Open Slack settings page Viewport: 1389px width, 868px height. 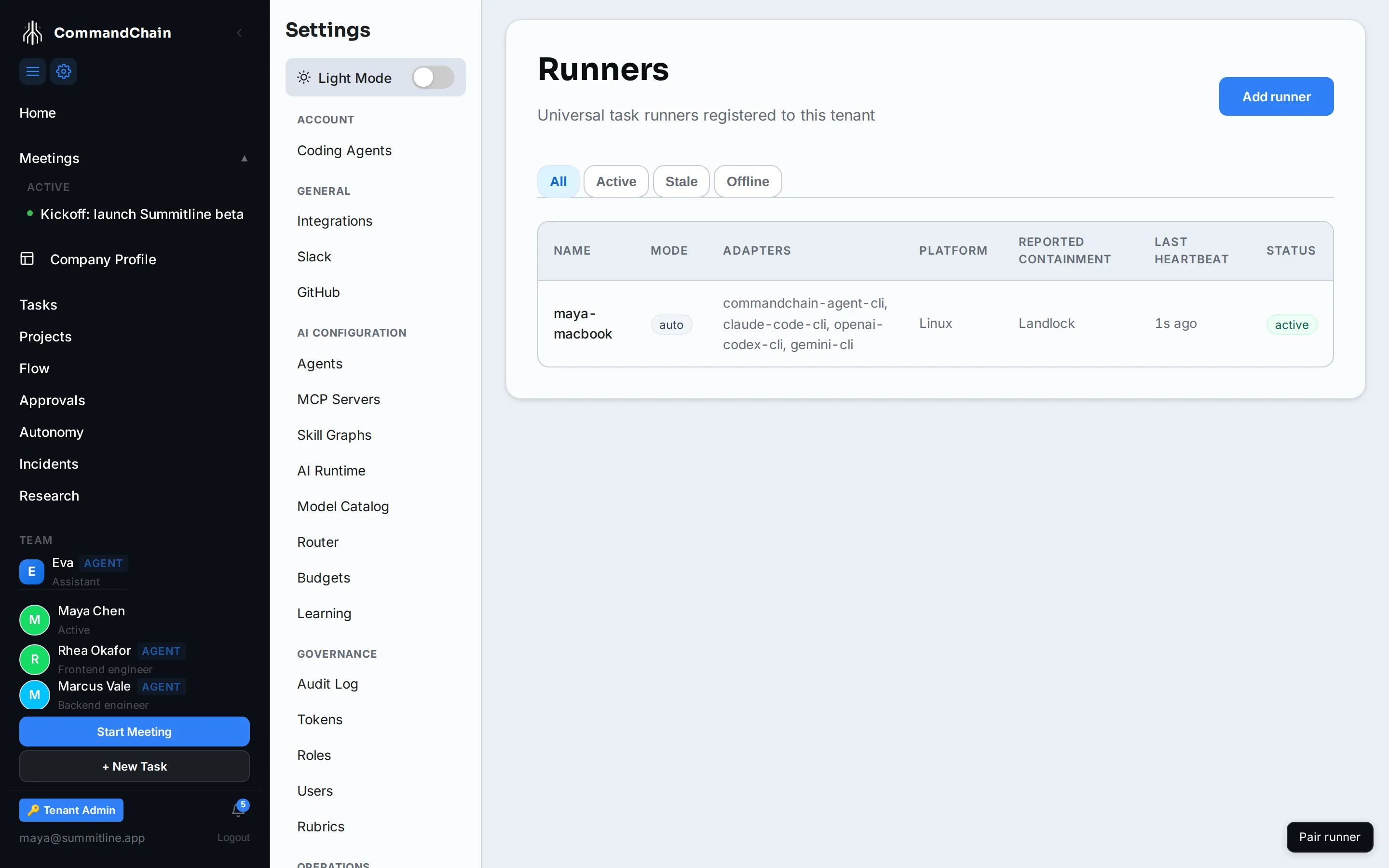pyautogui.click(x=314, y=257)
